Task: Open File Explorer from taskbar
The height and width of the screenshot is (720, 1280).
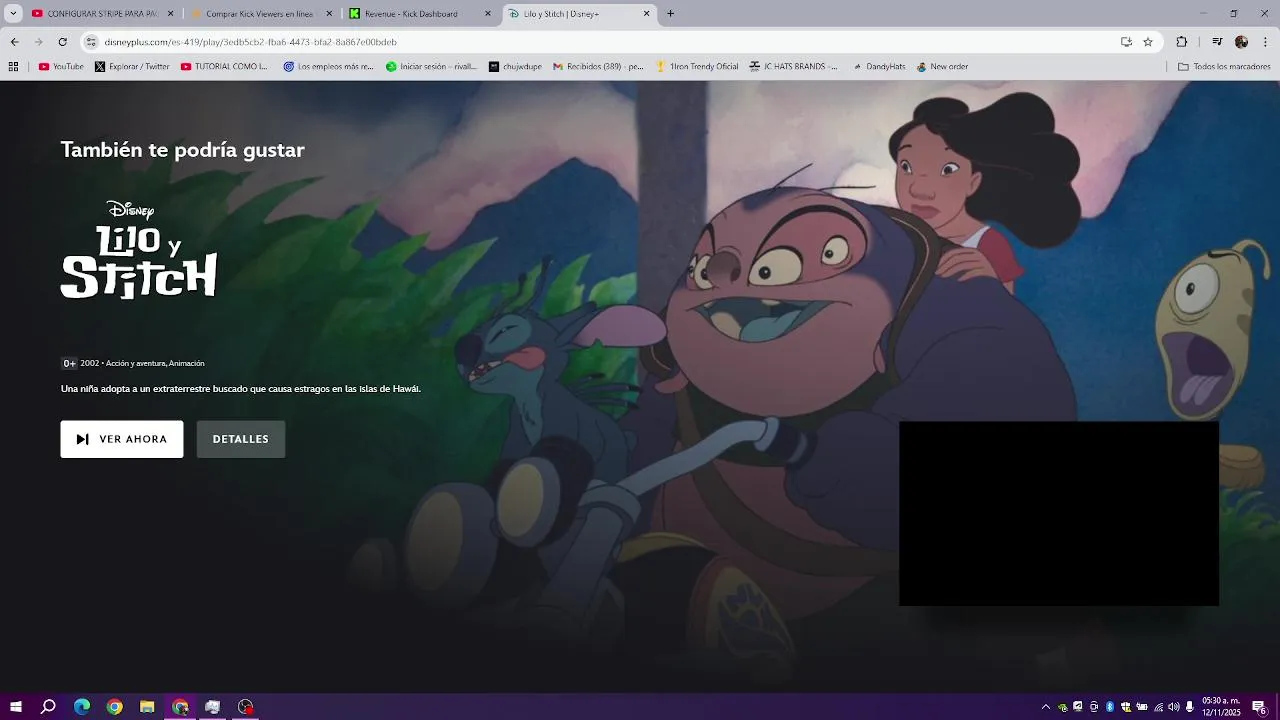Action: click(147, 707)
